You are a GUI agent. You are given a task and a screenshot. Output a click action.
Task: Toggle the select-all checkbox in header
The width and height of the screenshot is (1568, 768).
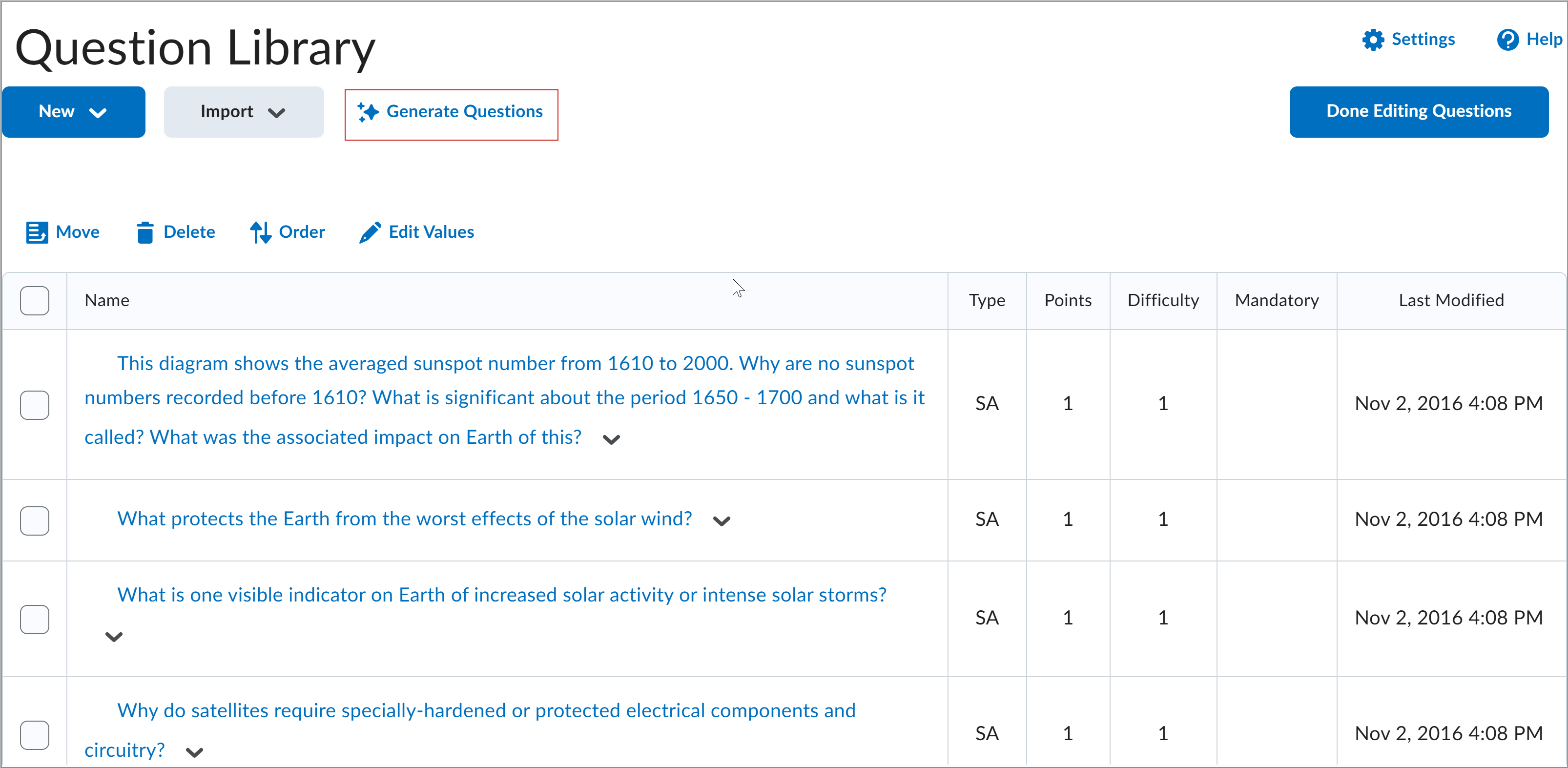(x=35, y=301)
